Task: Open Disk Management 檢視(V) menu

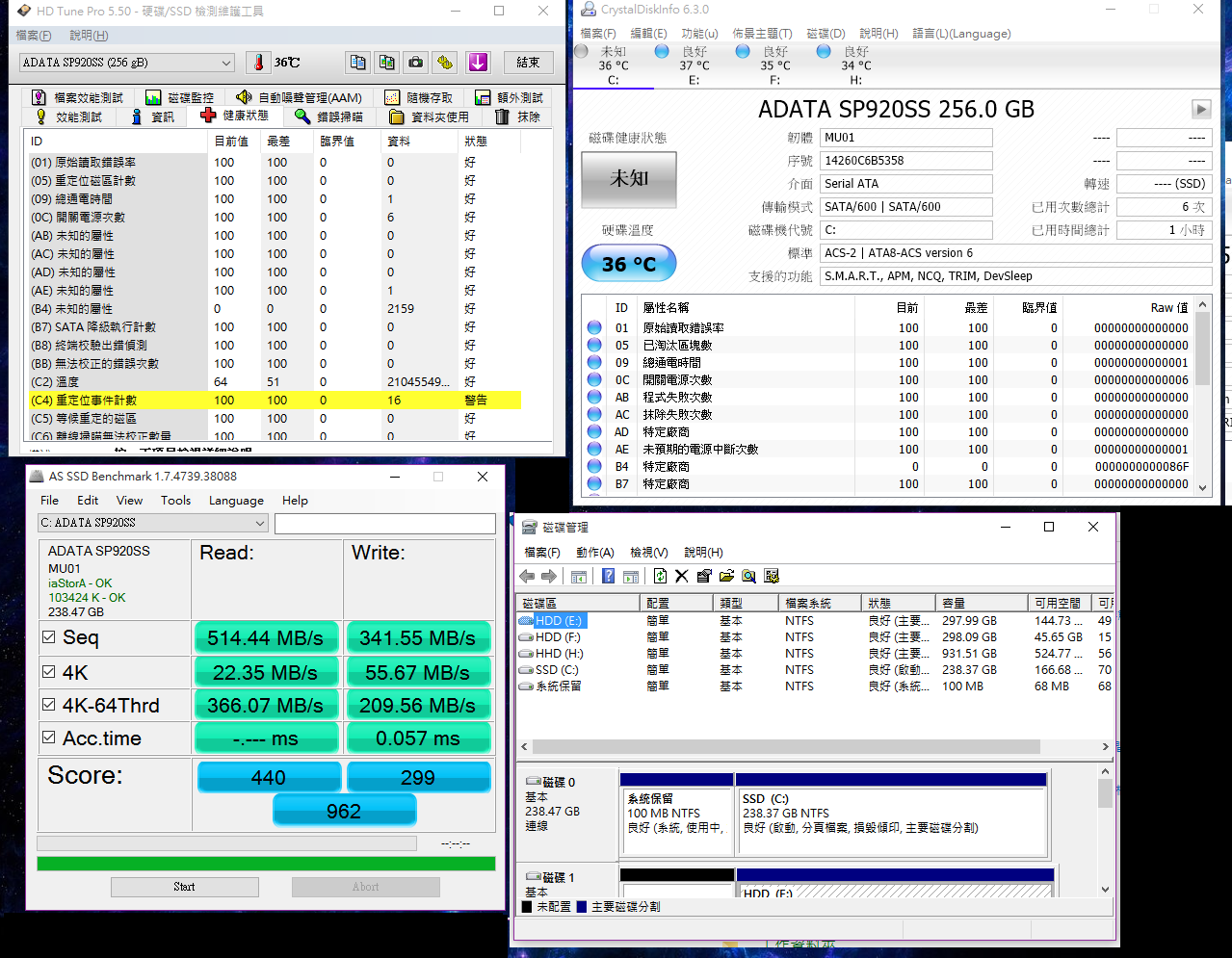Action: tap(648, 553)
